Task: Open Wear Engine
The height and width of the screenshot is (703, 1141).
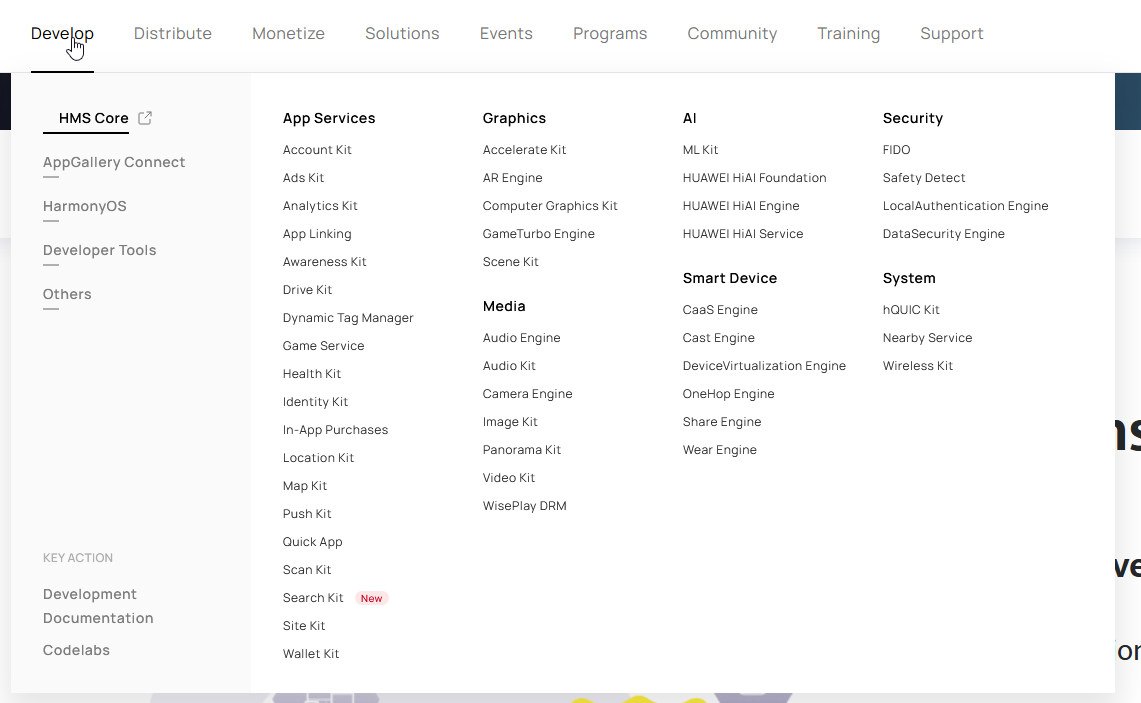Action: pos(719,450)
